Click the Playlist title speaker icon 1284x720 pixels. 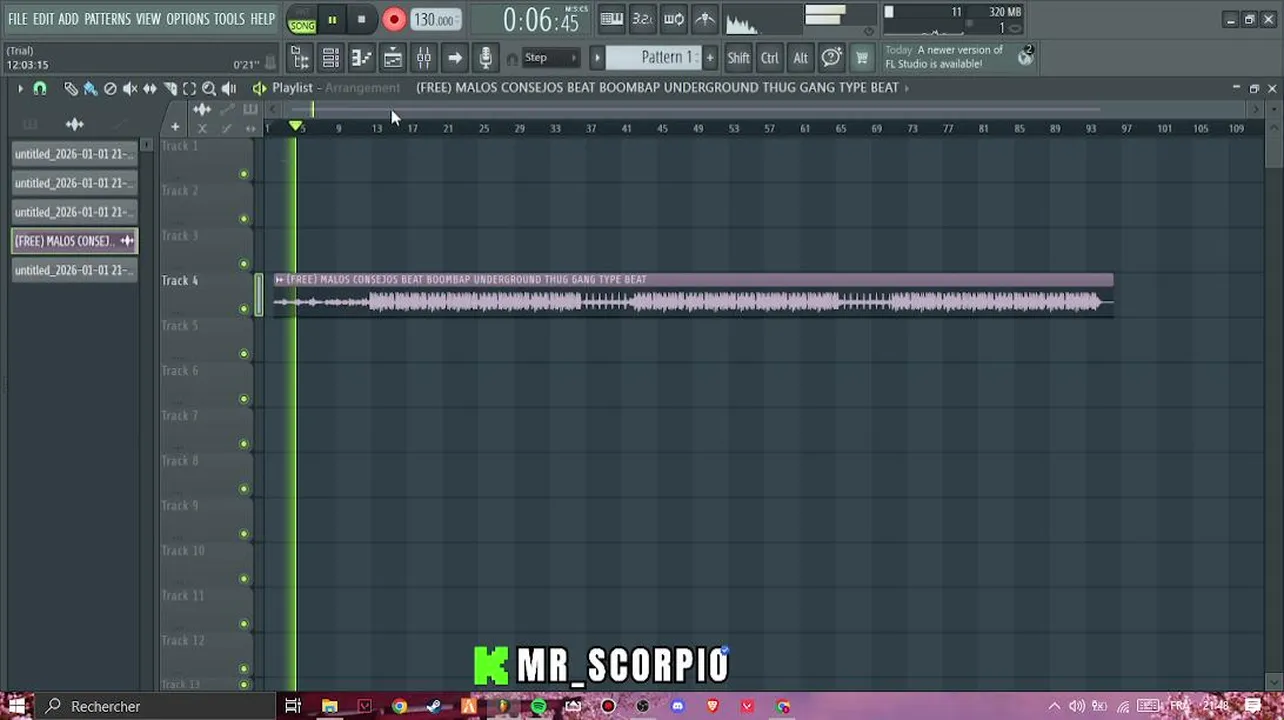(x=259, y=88)
